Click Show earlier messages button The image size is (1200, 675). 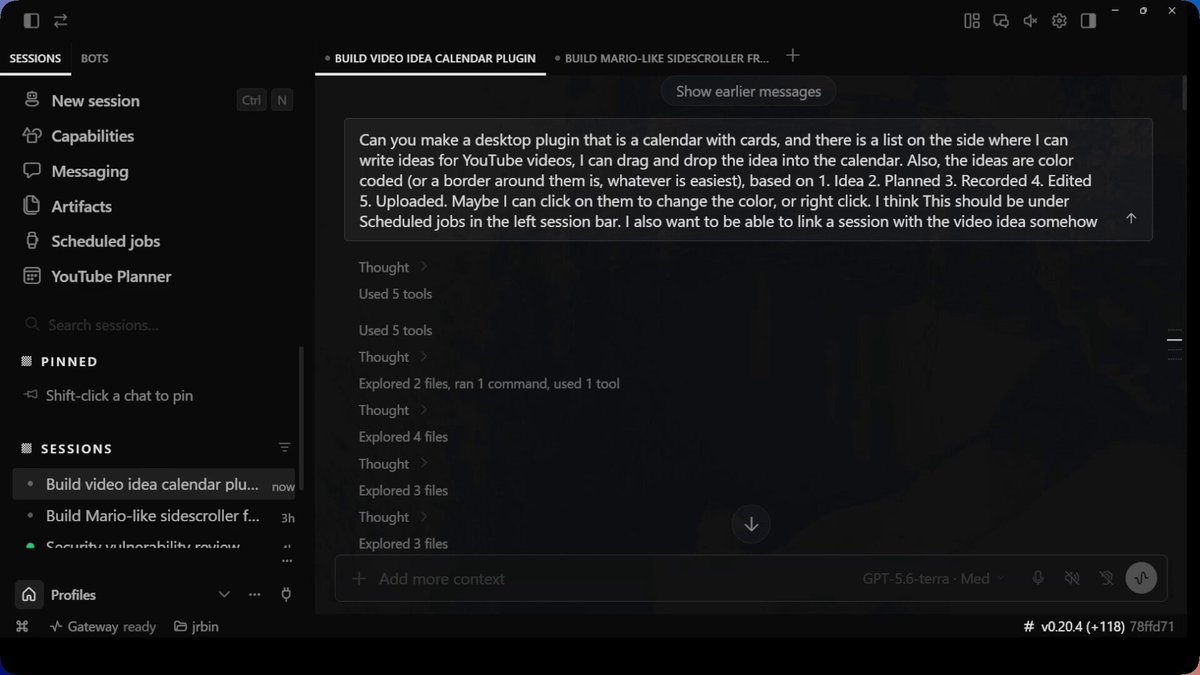tap(748, 91)
